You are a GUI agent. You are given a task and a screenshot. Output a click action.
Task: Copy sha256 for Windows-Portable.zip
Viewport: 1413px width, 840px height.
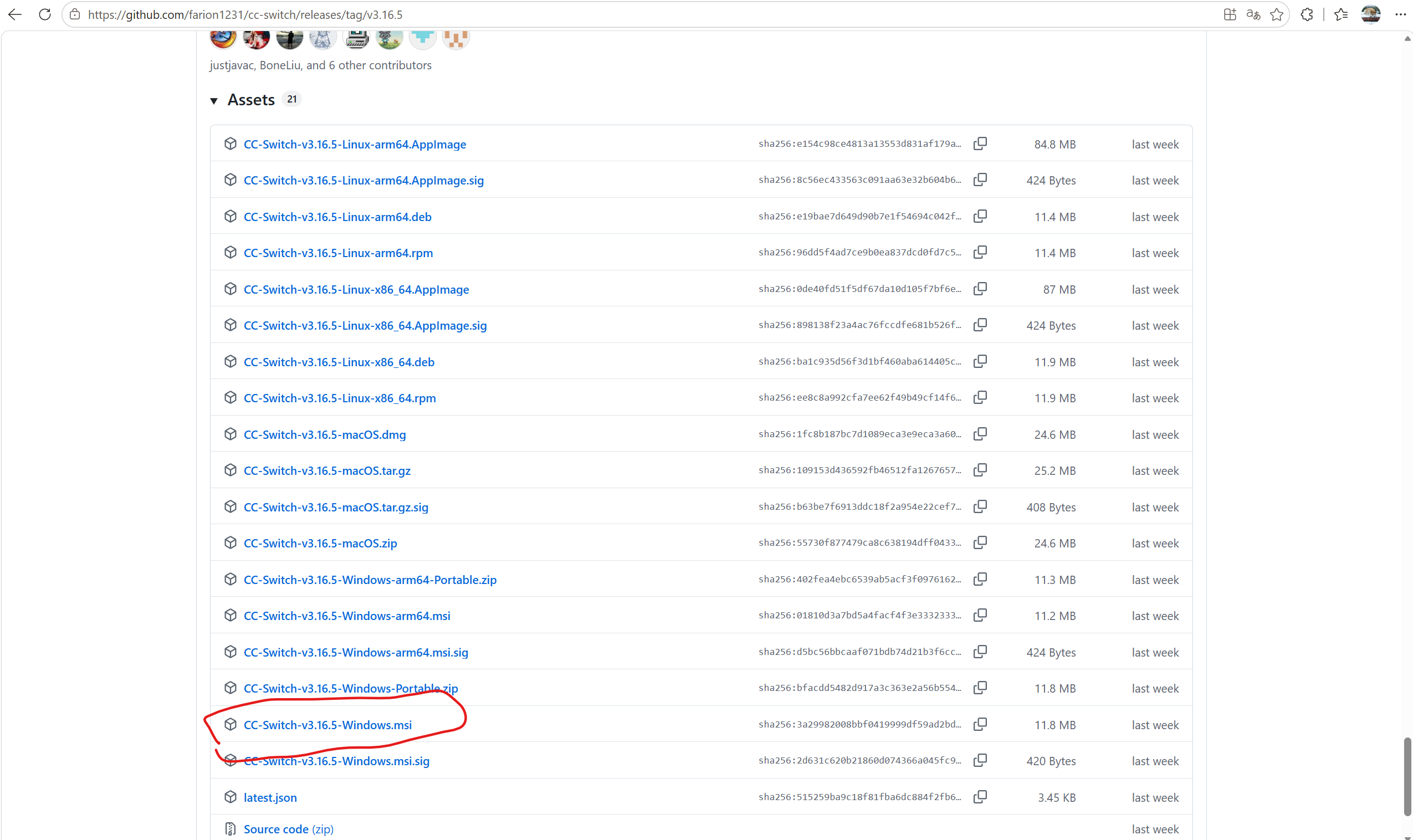[x=980, y=688]
